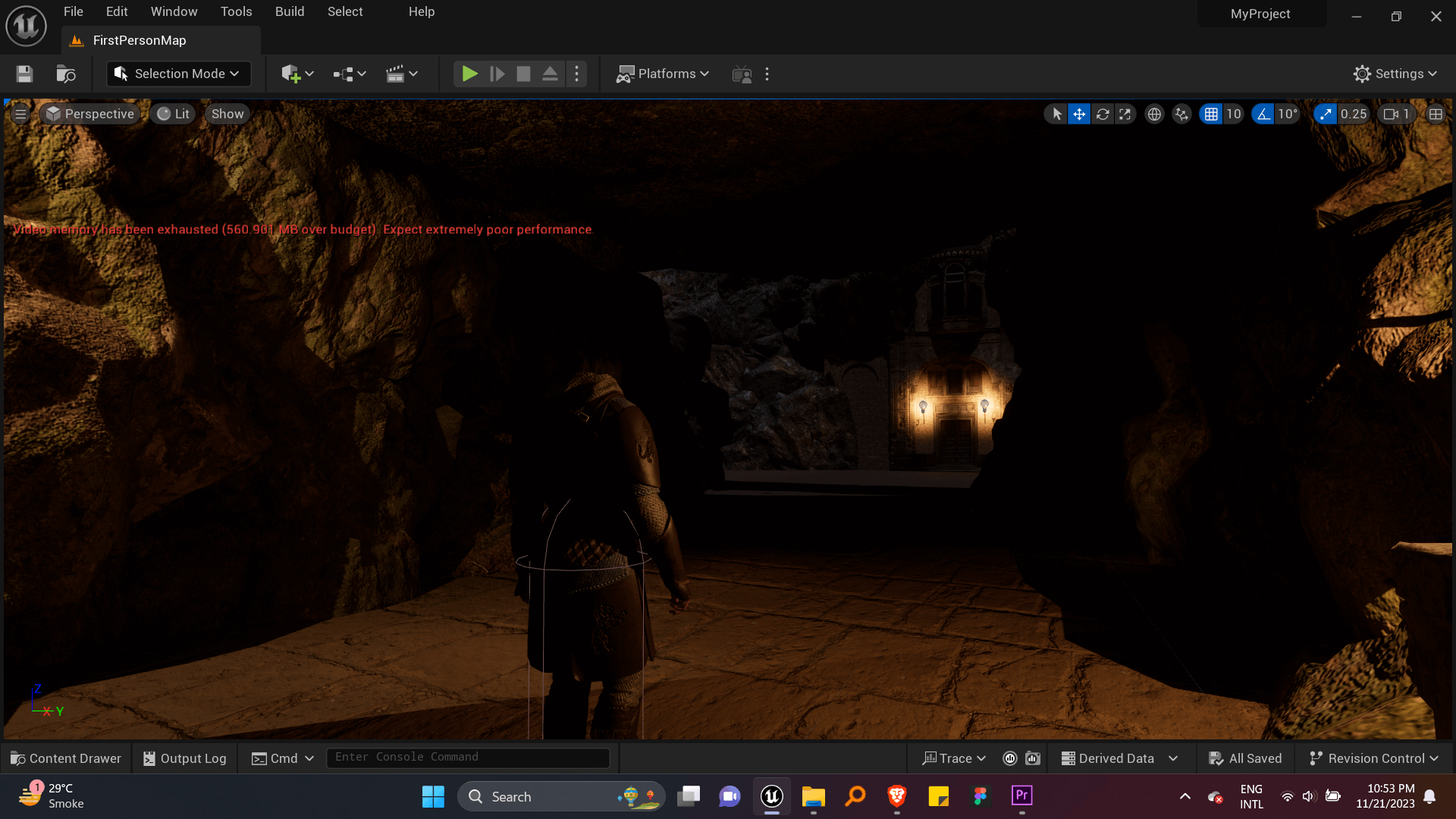The width and height of the screenshot is (1456, 819).
Task: Open the Derived Data menu
Action: pos(1119,758)
